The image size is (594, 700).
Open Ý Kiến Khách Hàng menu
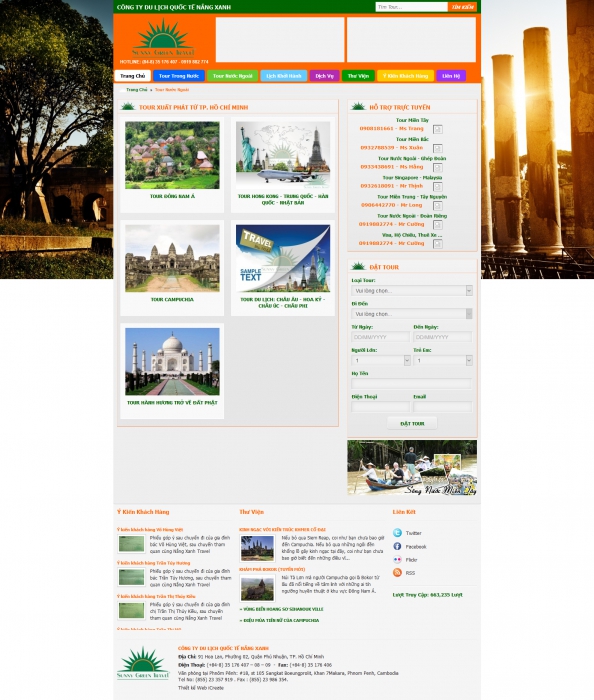point(405,76)
